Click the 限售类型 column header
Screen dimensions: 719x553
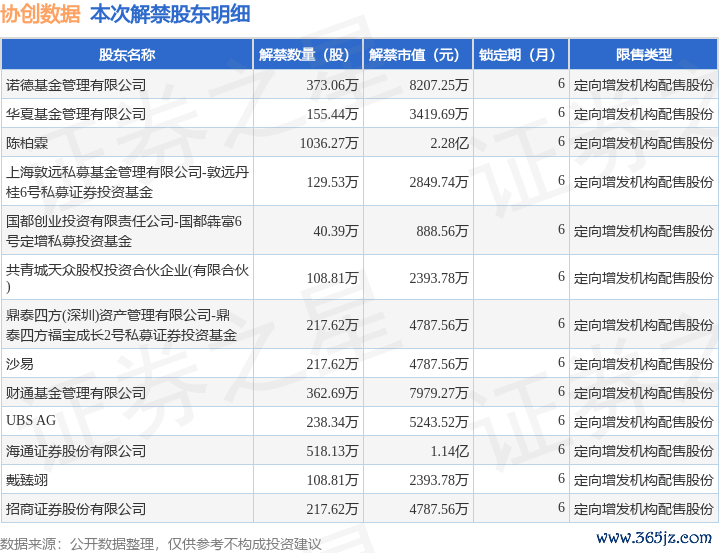coord(644,55)
